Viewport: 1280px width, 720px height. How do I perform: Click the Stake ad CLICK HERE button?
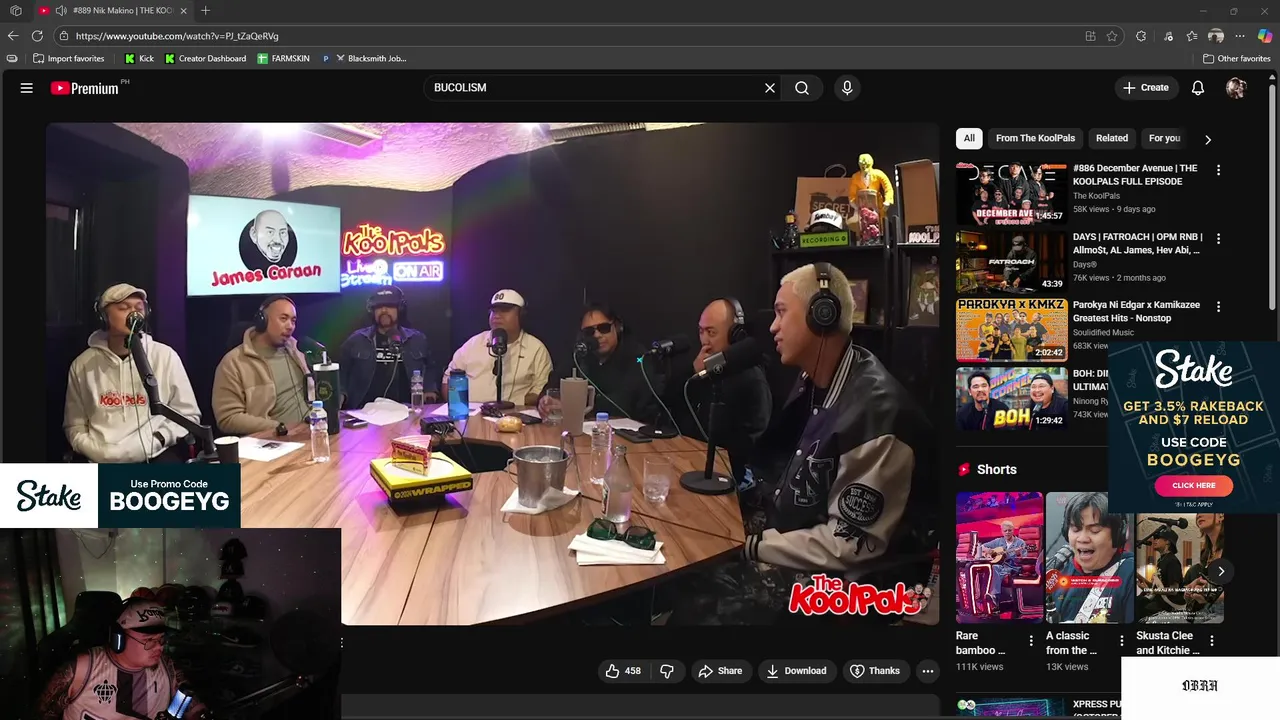click(1193, 485)
